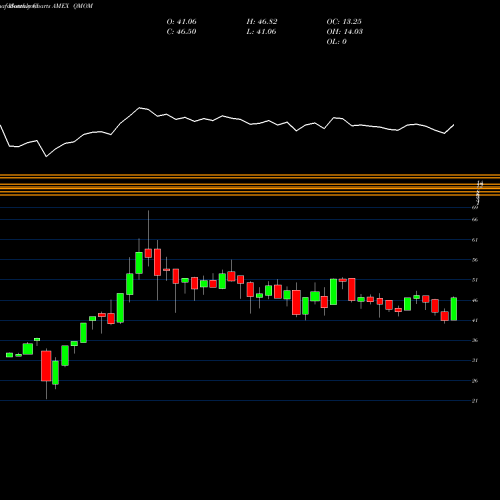This screenshot has width=500, height=500.
Task: Click the 61 price axis label
Action: [475, 240]
